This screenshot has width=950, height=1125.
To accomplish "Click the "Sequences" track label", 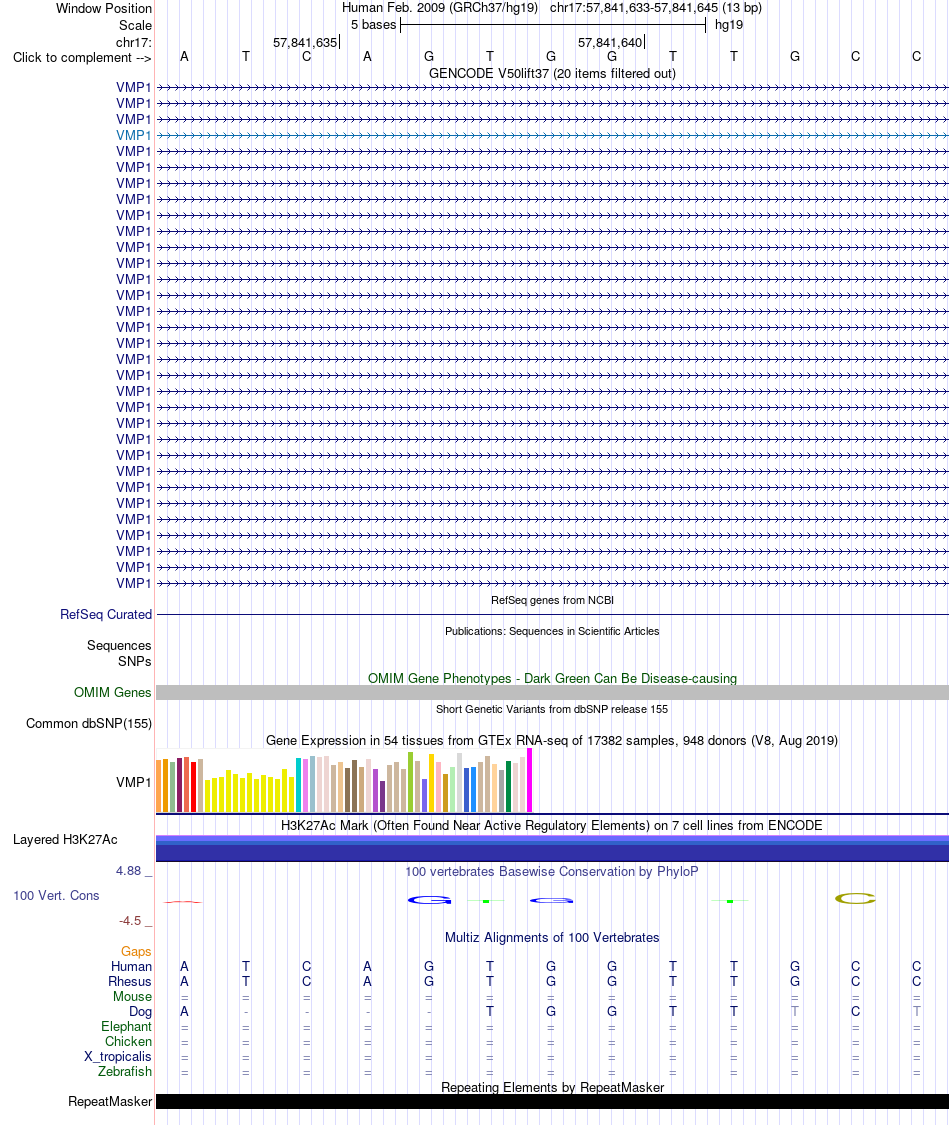I will [119, 646].
